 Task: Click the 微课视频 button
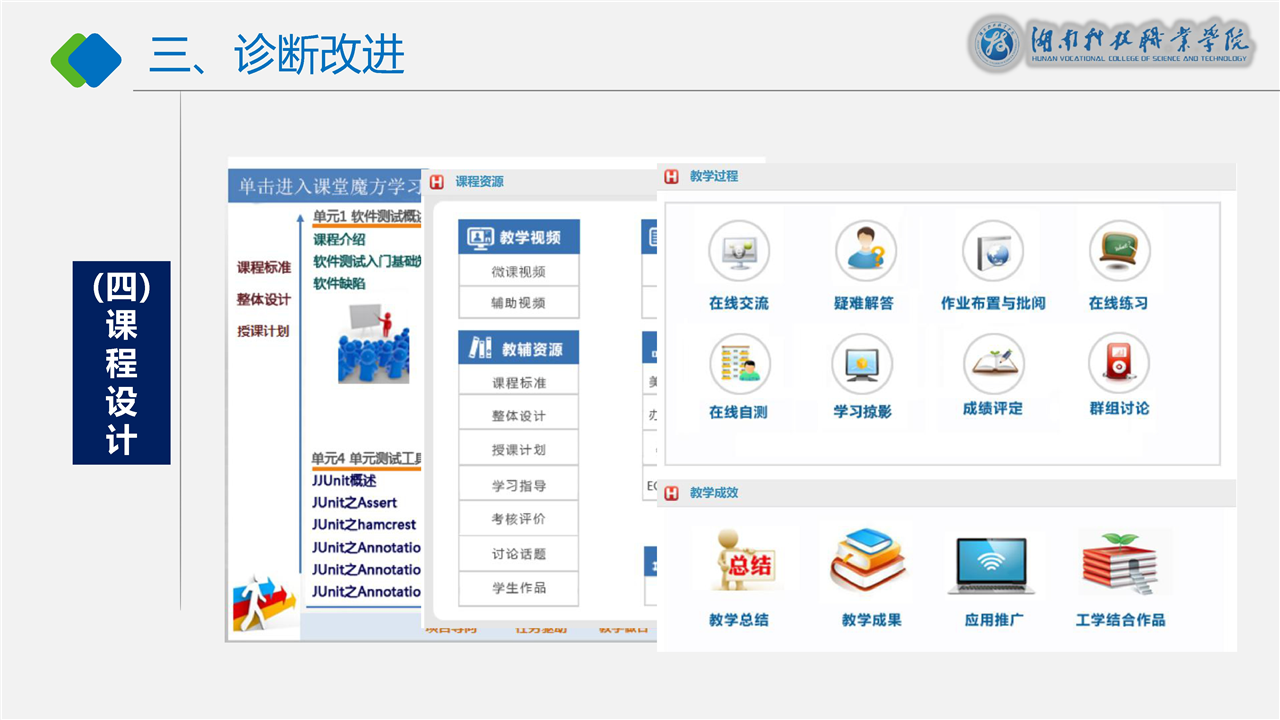point(518,272)
